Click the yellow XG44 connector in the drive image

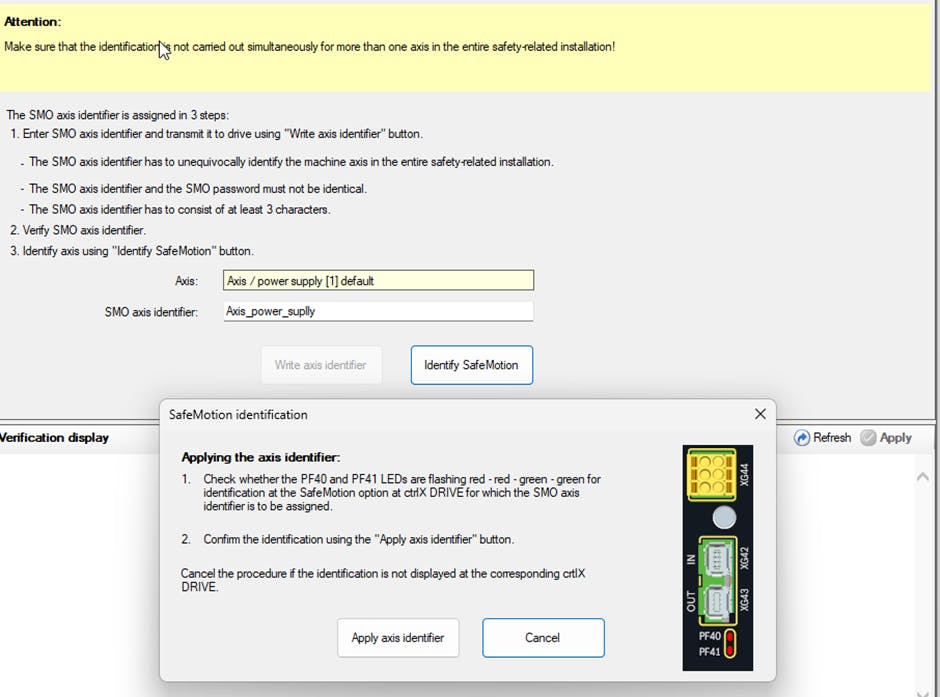[710, 474]
